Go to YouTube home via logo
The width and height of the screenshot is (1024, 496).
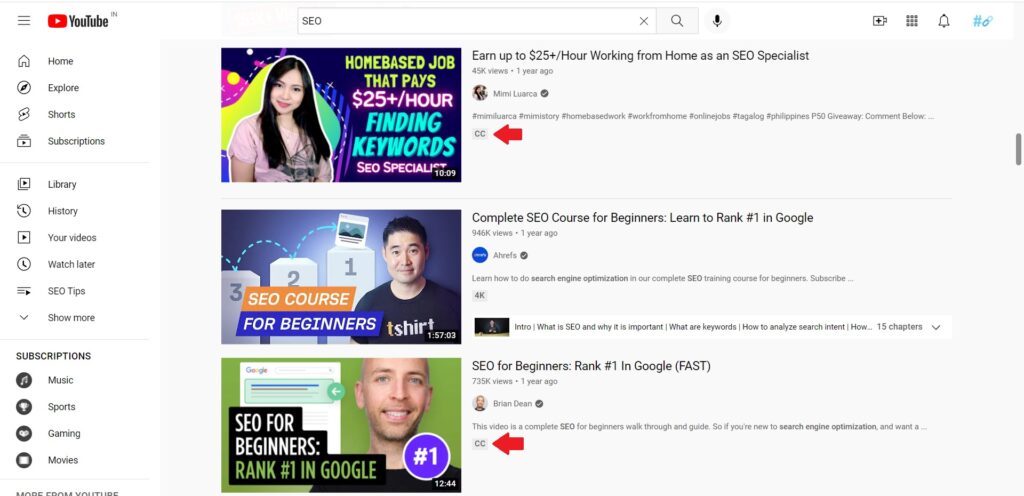(78, 21)
